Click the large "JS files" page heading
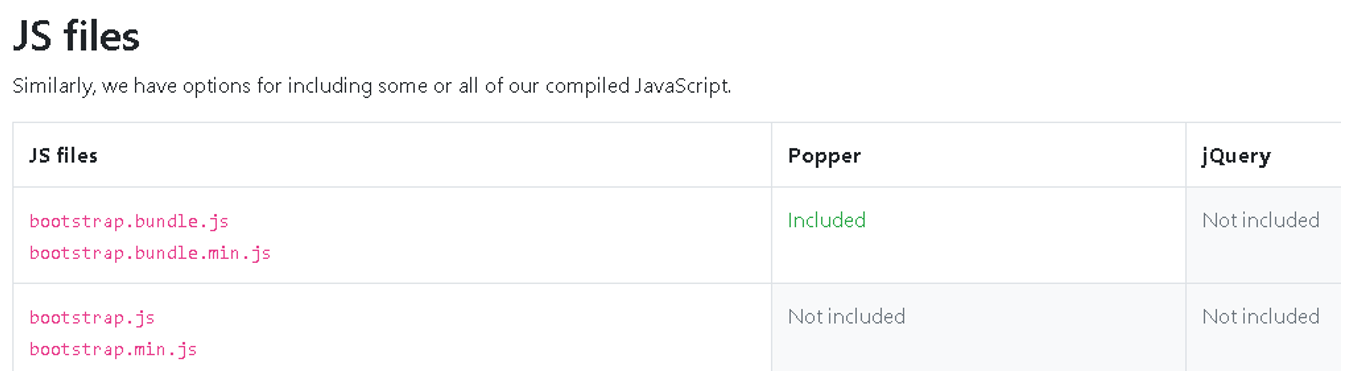Image resolution: width=1353 pixels, height=379 pixels. point(76,37)
